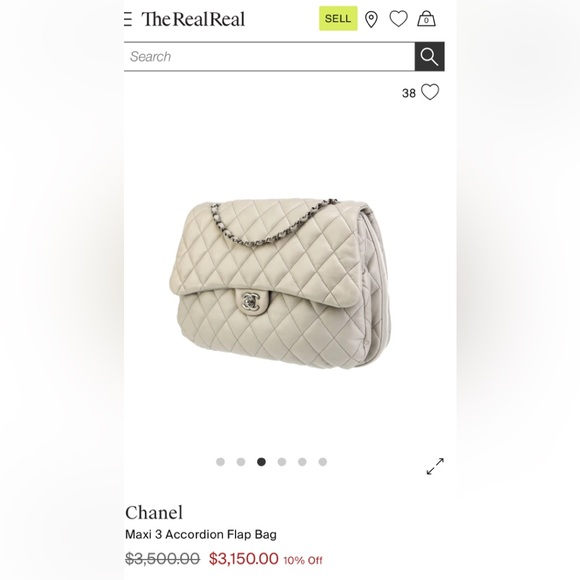Click the TheRealReal logo

193,19
